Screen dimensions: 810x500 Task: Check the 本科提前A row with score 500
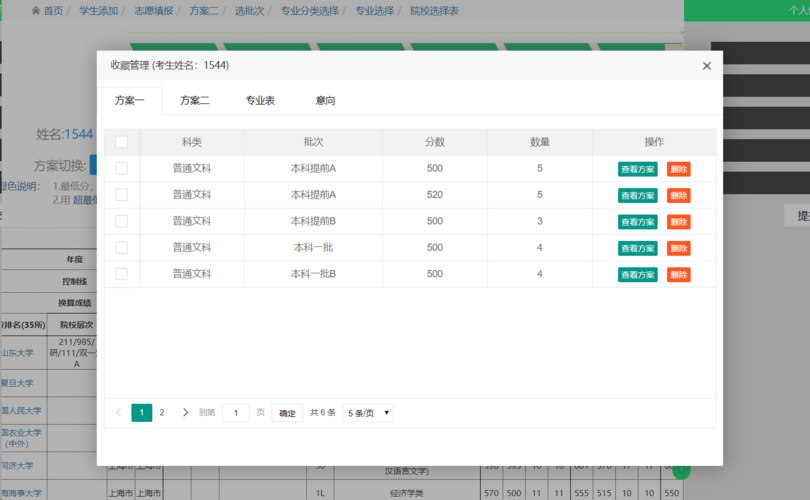tap(121, 168)
